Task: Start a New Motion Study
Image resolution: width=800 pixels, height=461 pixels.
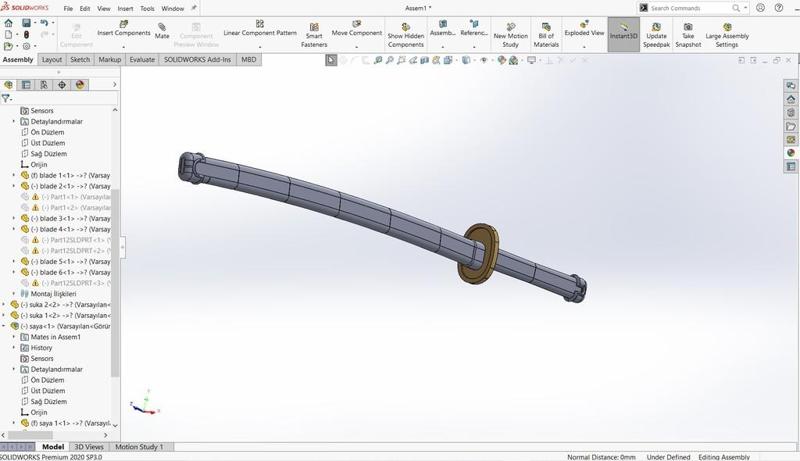Action: 510,35
